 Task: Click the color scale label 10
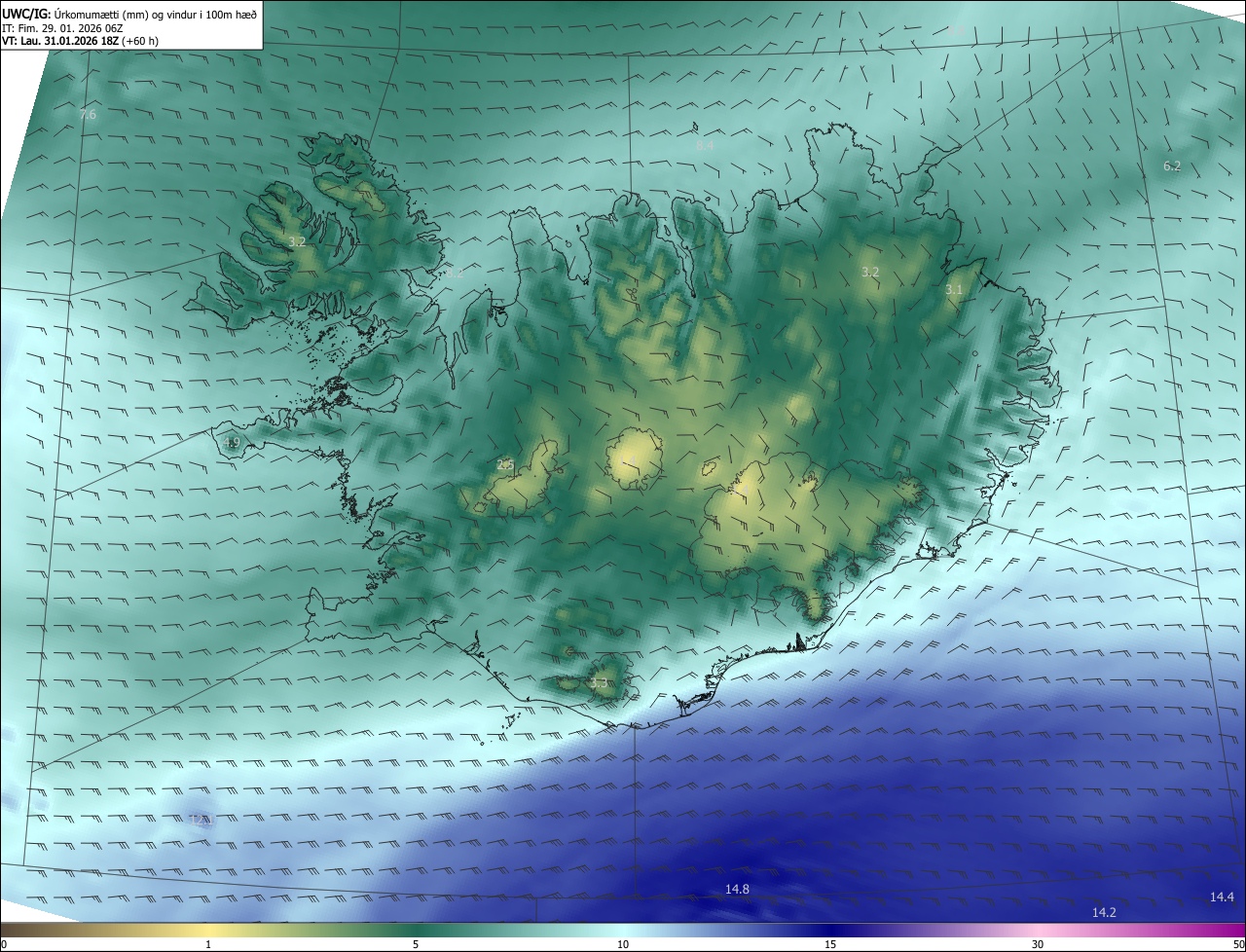click(x=623, y=944)
